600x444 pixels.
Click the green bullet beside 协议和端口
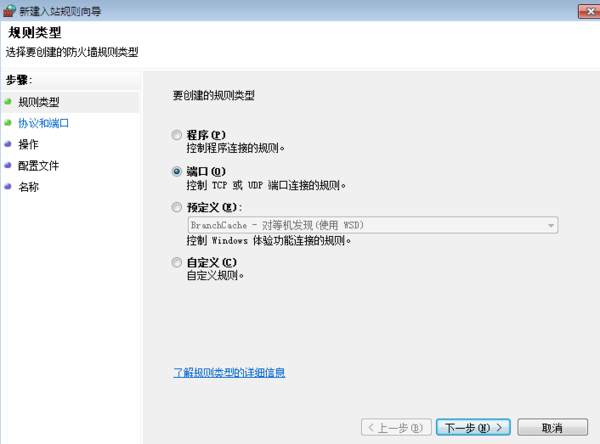coord(8,123)
